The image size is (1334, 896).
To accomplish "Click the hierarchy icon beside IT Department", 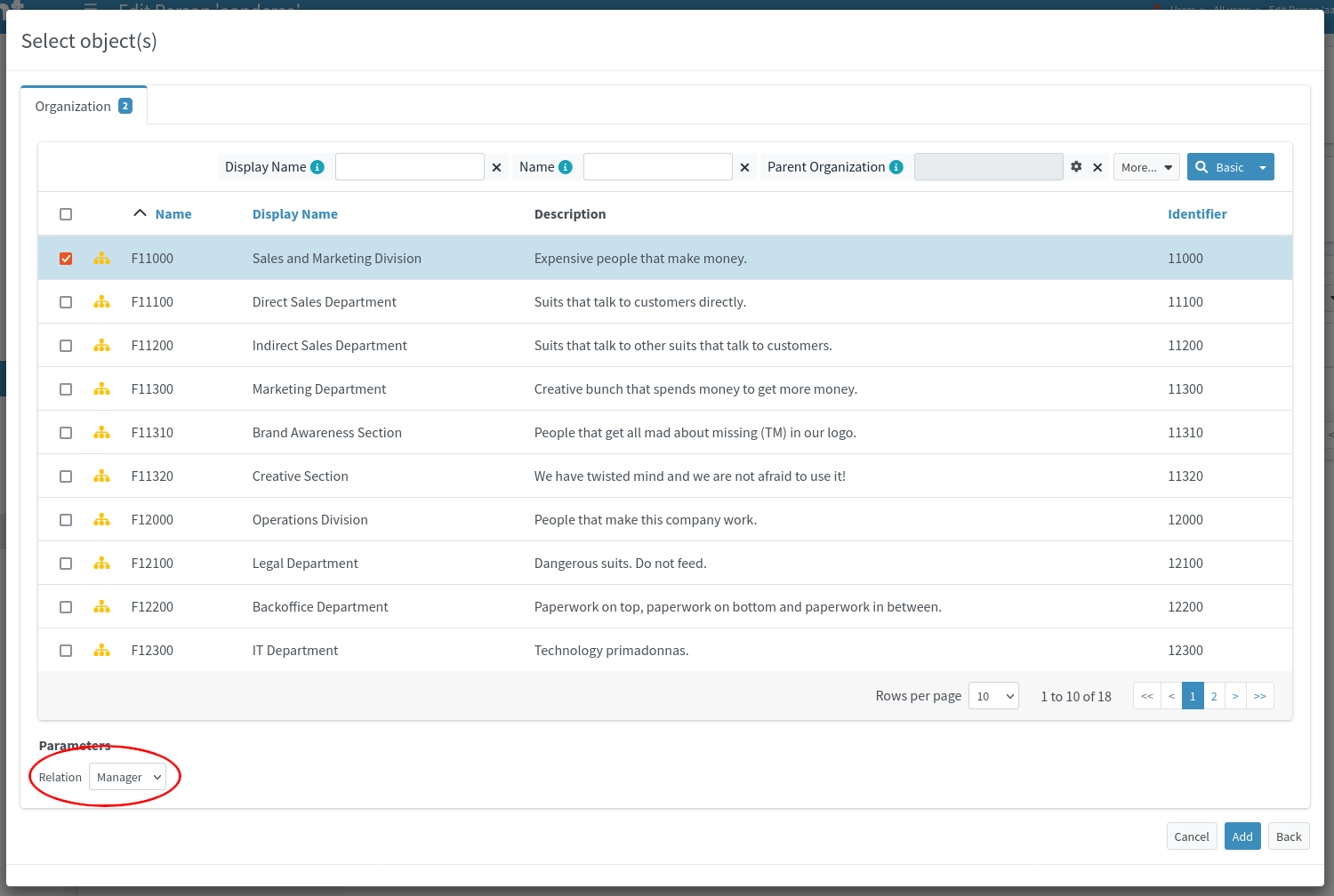I will coord(101,650).
